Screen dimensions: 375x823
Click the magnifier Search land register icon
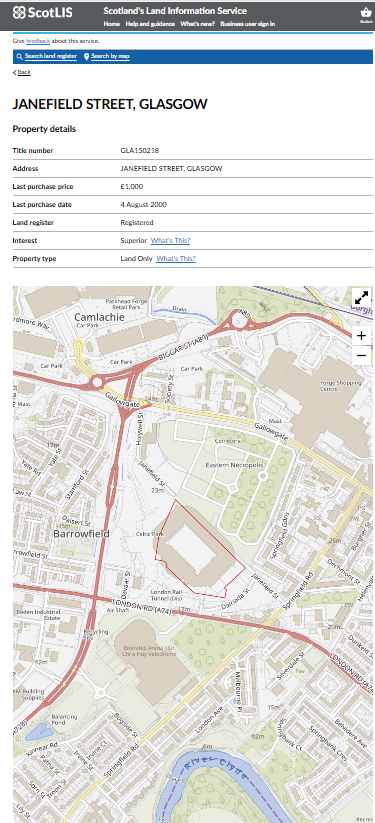[x=19, y=57]
